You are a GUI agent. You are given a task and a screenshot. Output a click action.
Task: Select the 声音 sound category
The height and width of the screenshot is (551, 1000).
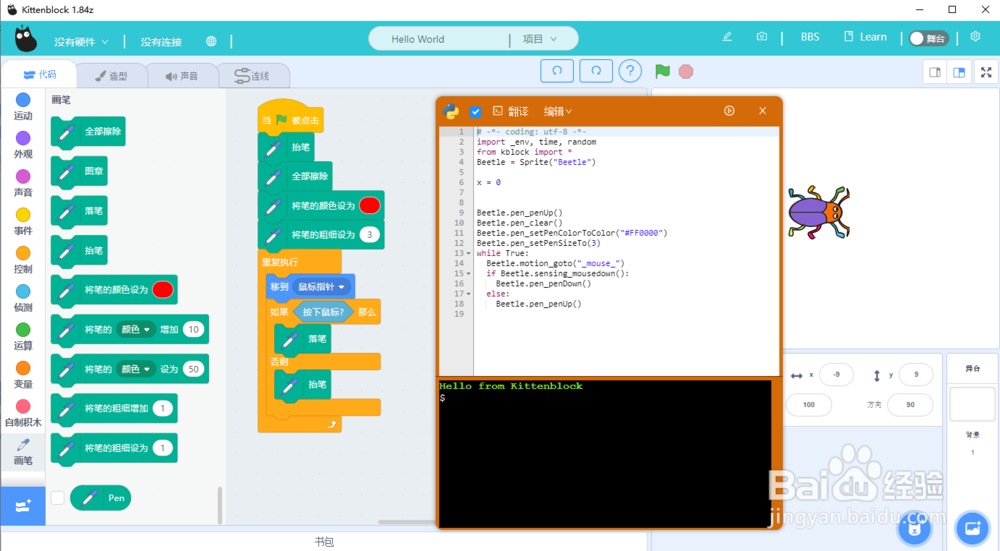pos(23,183)
